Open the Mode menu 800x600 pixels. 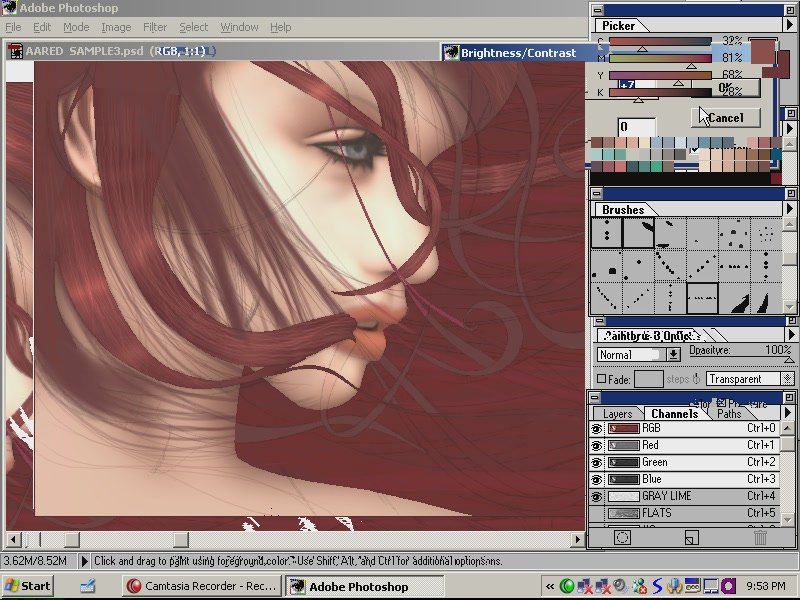(x=76, y=27)
